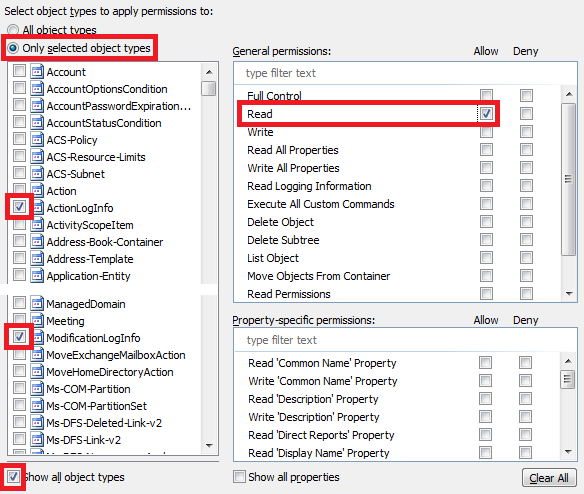Click the Ms-DFS-Link-v2 object type icon

point(37,439)
